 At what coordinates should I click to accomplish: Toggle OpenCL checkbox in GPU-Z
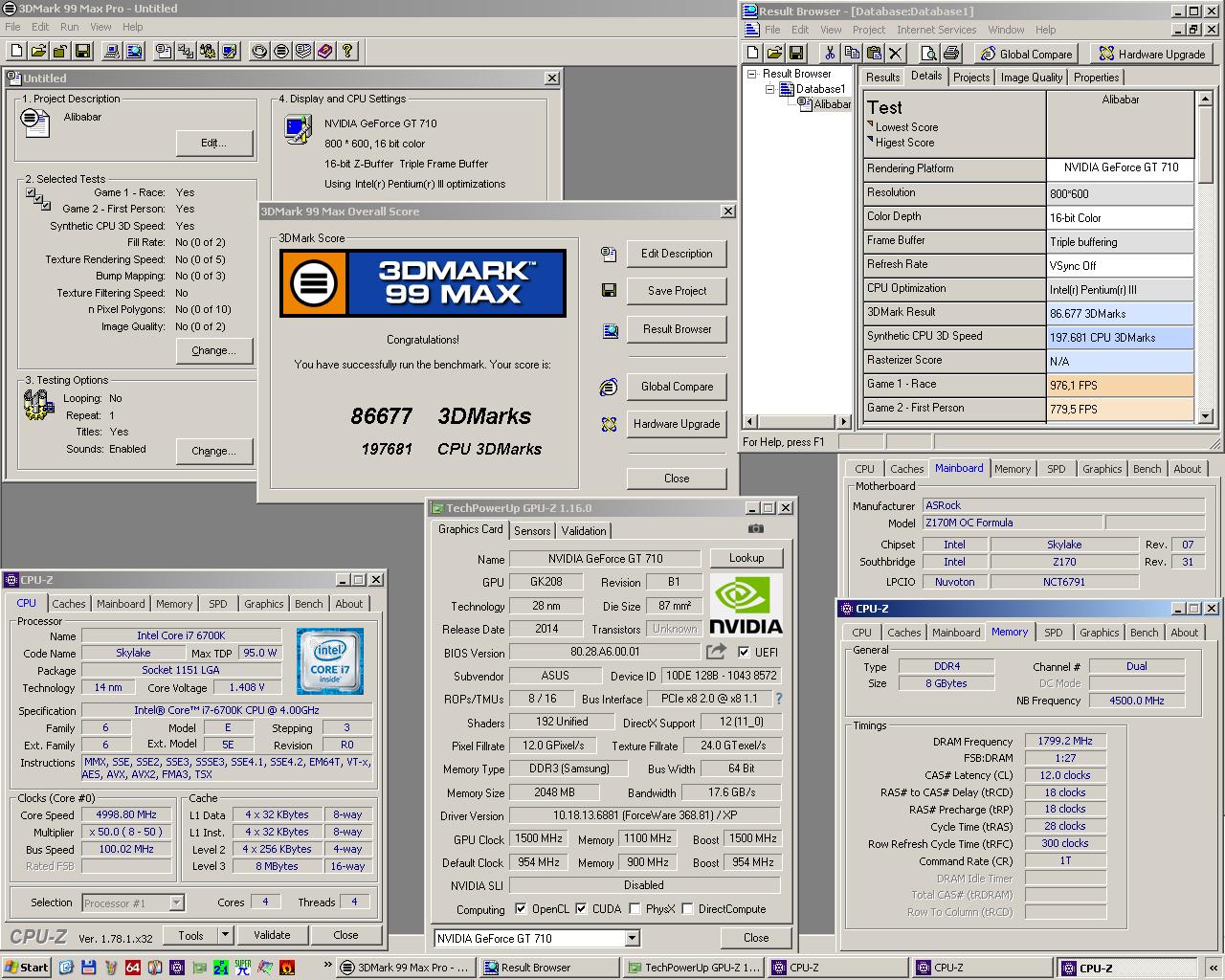pyautogui.click(x=521, y=909)
